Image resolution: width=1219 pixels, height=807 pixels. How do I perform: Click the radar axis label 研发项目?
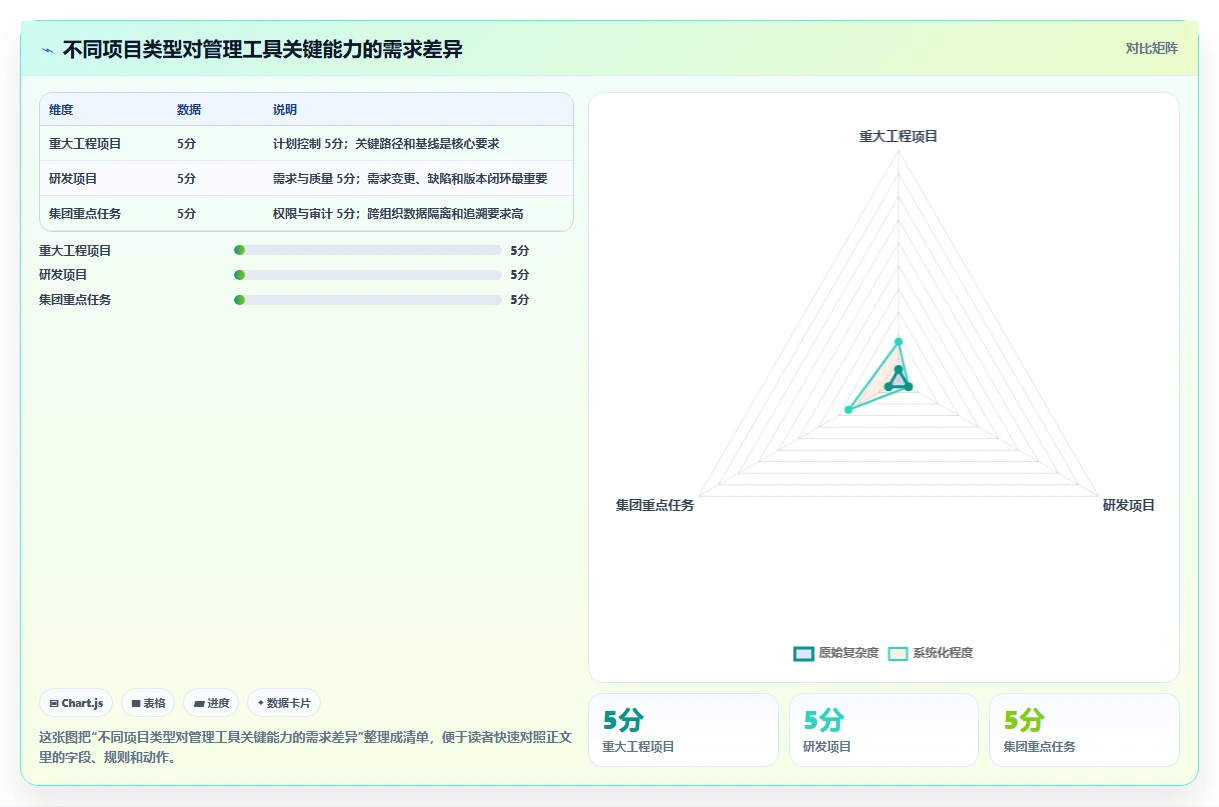click(1129, 505)
